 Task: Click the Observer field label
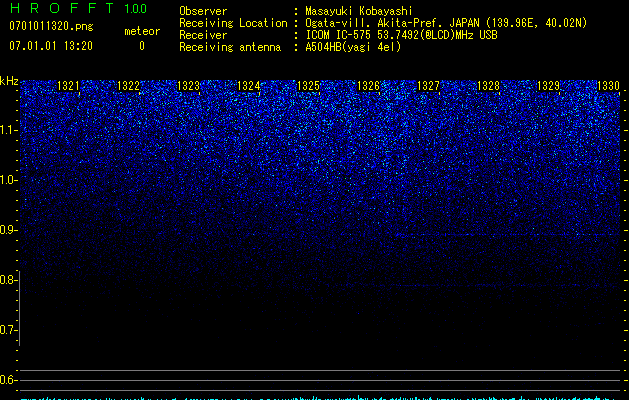203,11
